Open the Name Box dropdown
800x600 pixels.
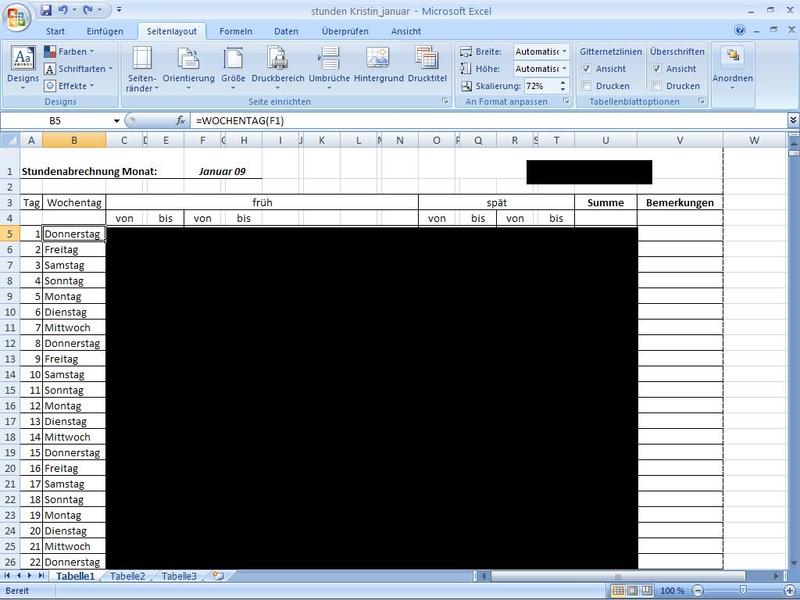click(x=116, y=121)
